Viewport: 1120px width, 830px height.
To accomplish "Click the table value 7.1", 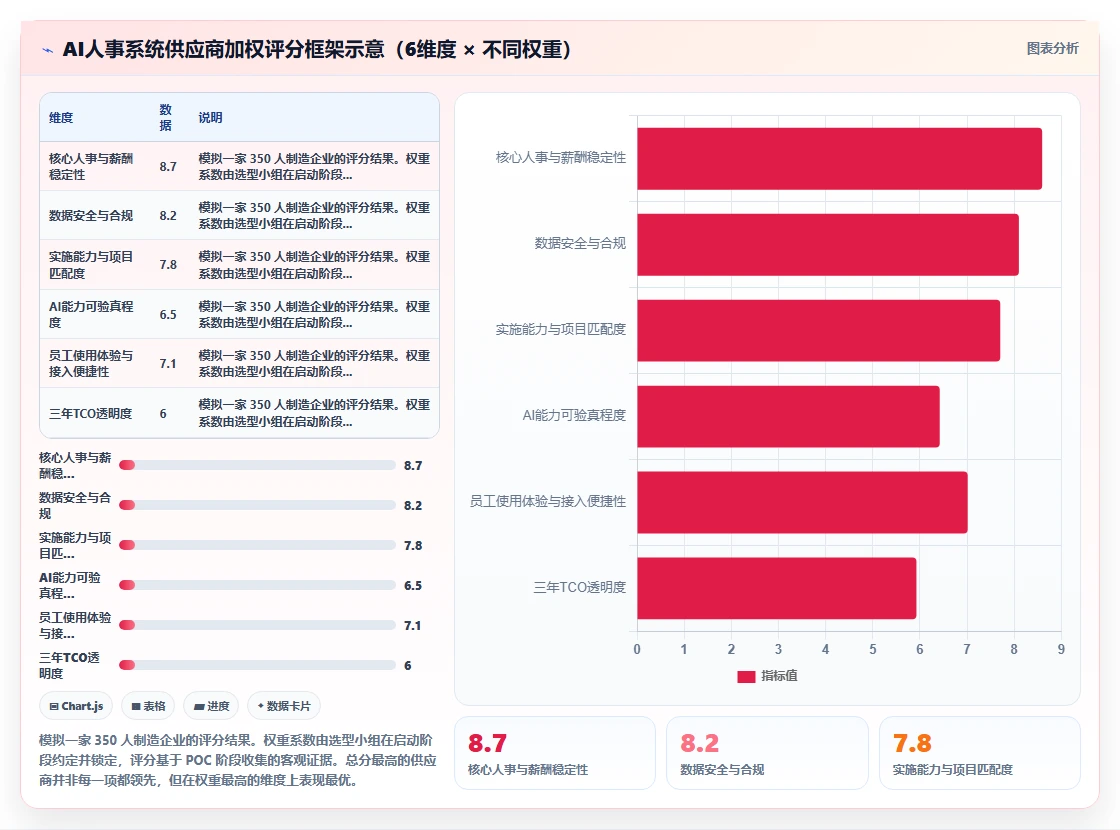I will (x=168, y=364).
